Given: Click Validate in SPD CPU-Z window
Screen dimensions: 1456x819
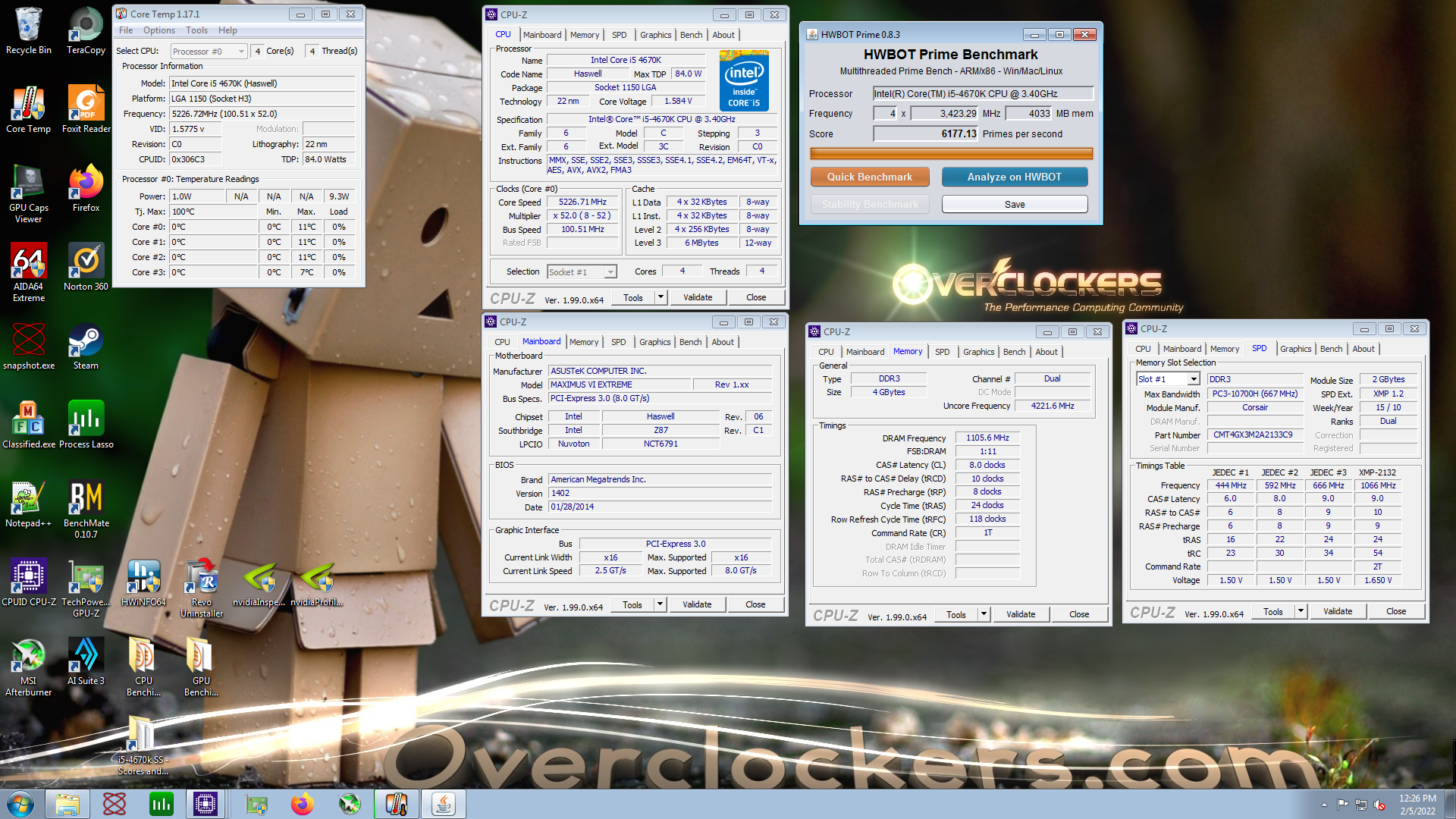Looking at the screenshot, I should click(x=1338, y=611).
